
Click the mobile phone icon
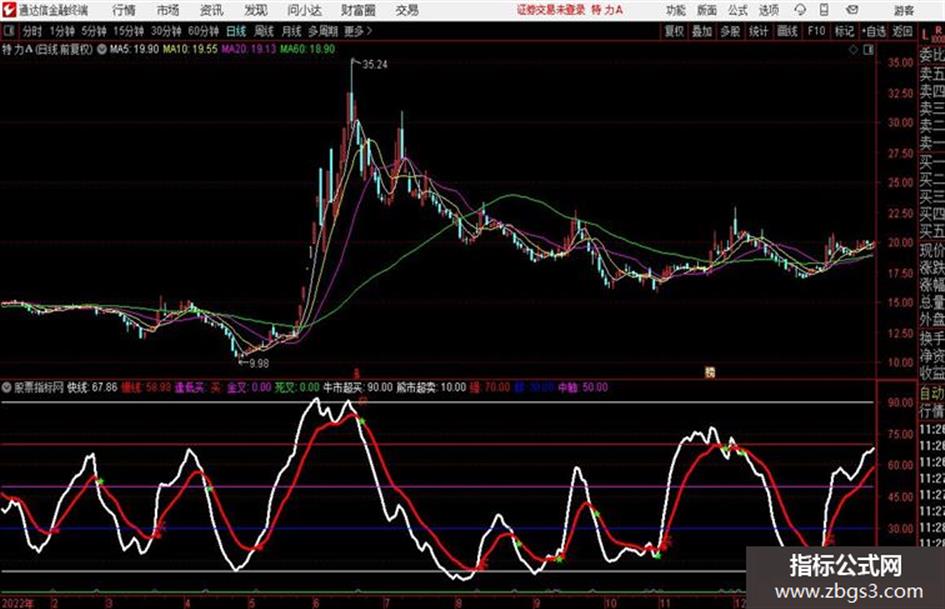coord(824,10)
